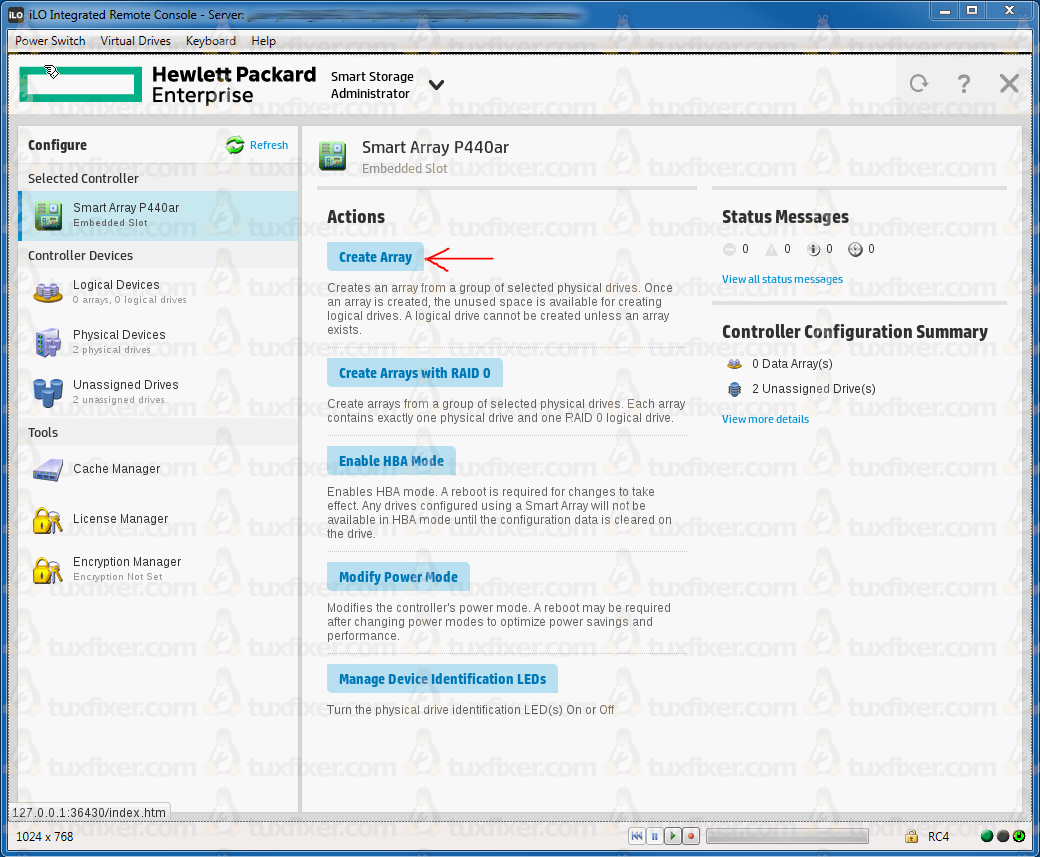
Task: Expand the Smart Storage Administrator dropdown arrow
Action: tap(436, 85)
